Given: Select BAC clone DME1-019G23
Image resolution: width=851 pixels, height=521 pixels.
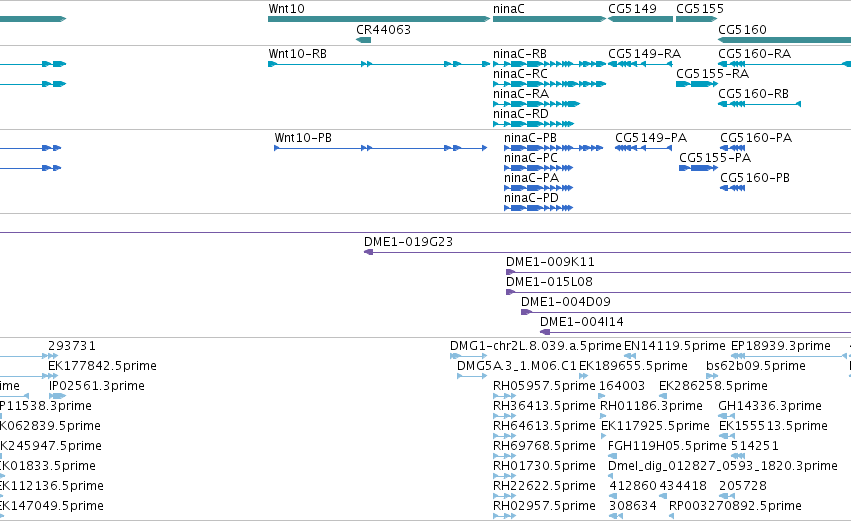Looking at the screenshot, I should pyautogui.click(x=607, y=252).
